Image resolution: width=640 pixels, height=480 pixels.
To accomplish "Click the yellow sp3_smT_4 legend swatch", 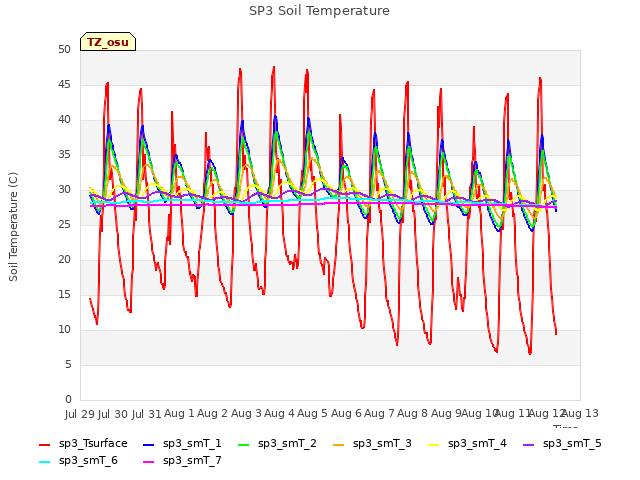I will click(433, 444).
